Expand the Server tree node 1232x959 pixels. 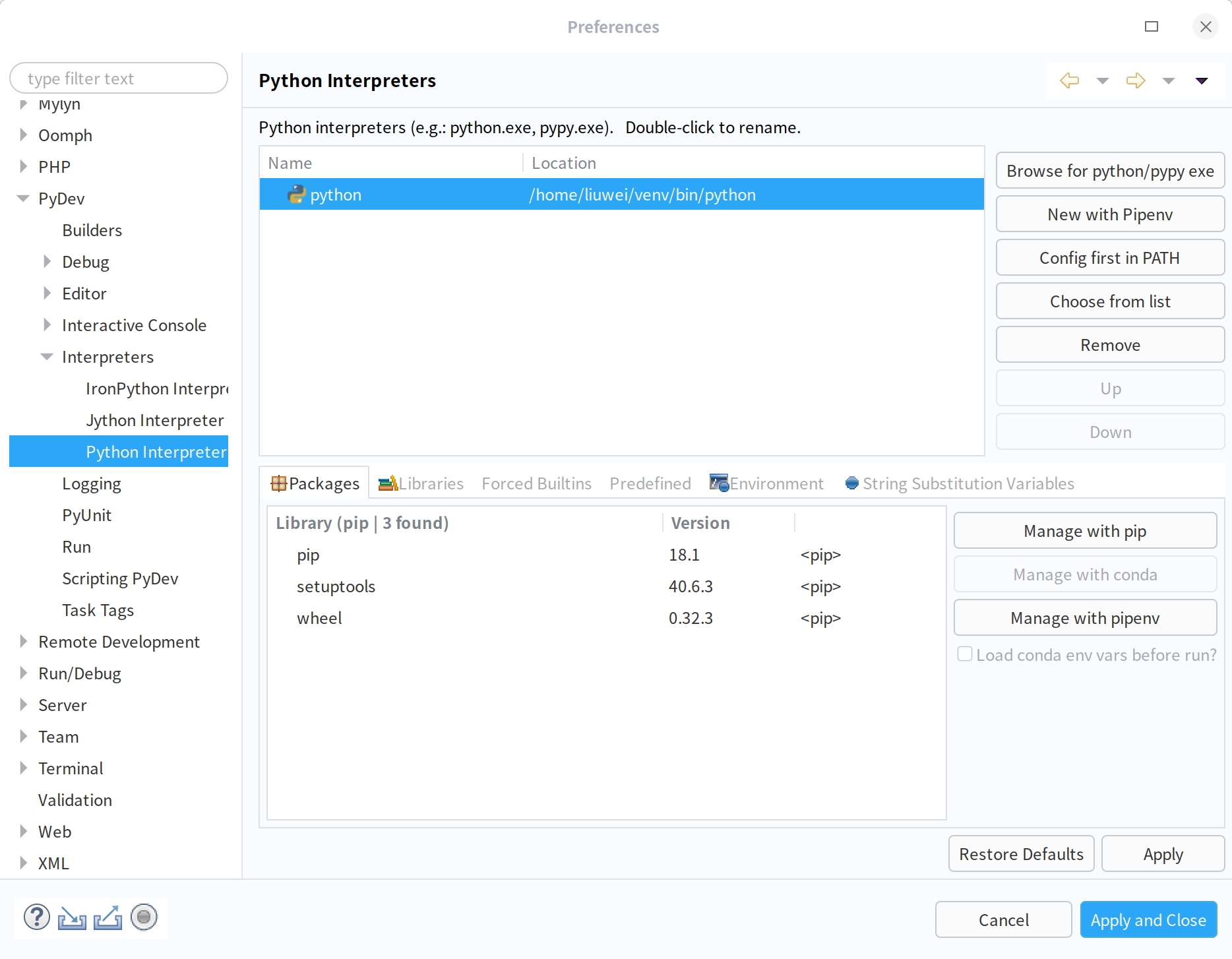coord(24,704)
